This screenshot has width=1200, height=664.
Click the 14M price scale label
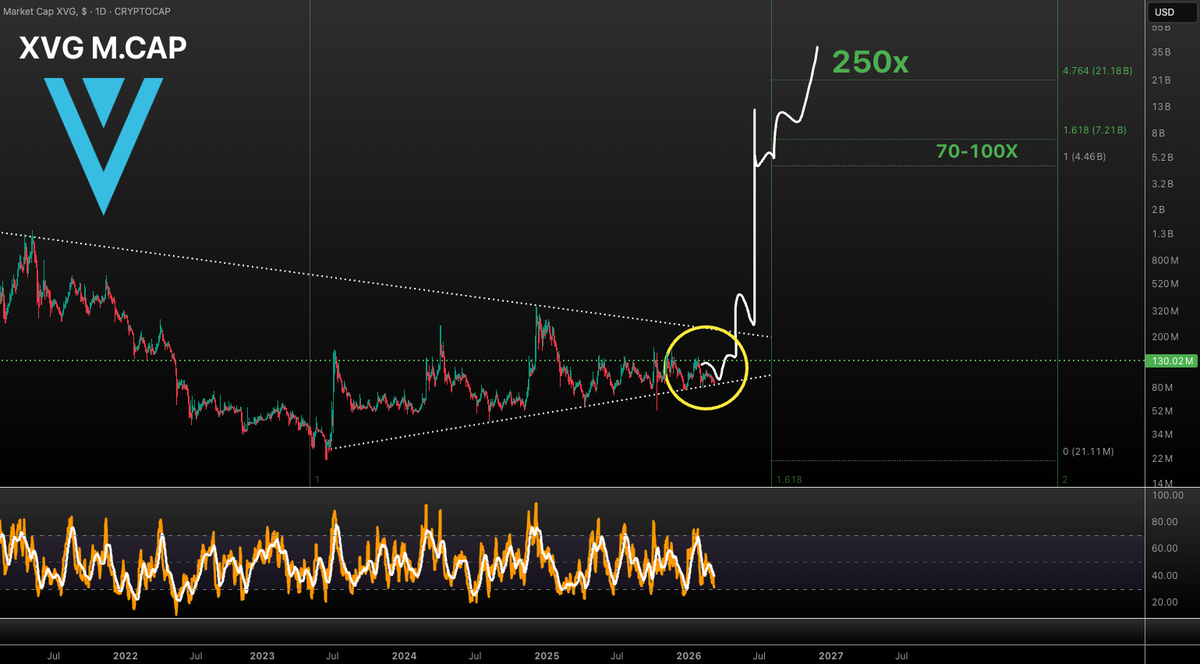coord(1162,483)
